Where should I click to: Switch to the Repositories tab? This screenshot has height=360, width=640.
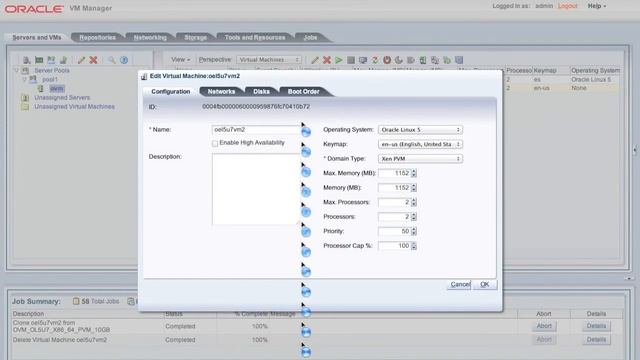[x=97, y=38]
